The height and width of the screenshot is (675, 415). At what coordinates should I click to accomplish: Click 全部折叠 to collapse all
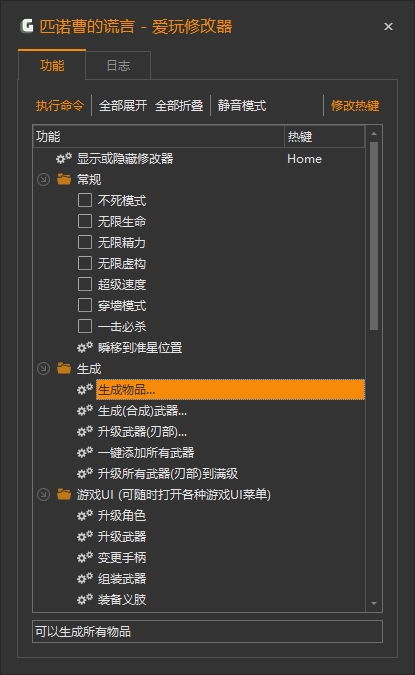(179, 105)
